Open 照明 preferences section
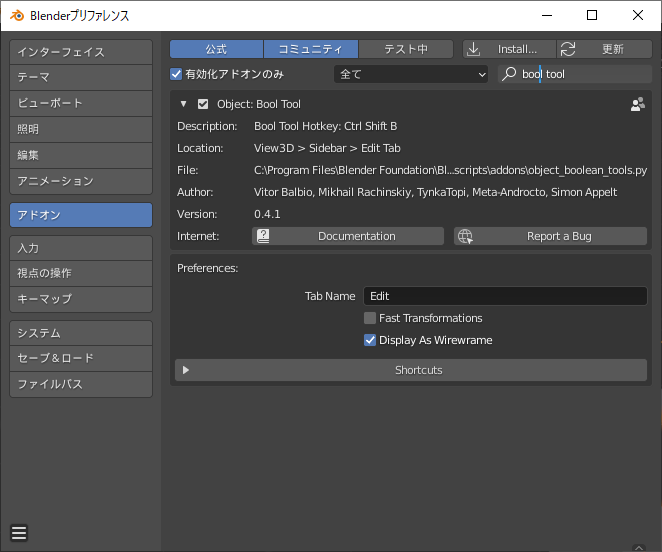The image size is (662, 552). (81, 129)
